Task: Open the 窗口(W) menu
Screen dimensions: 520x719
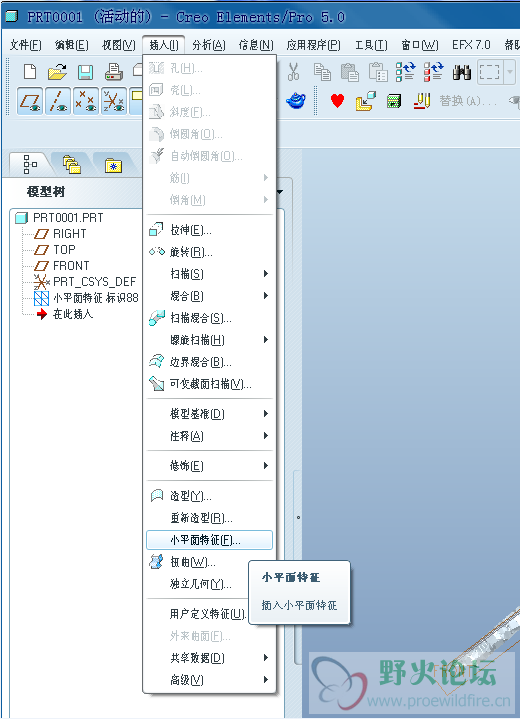Action: (x=420, y=45)
